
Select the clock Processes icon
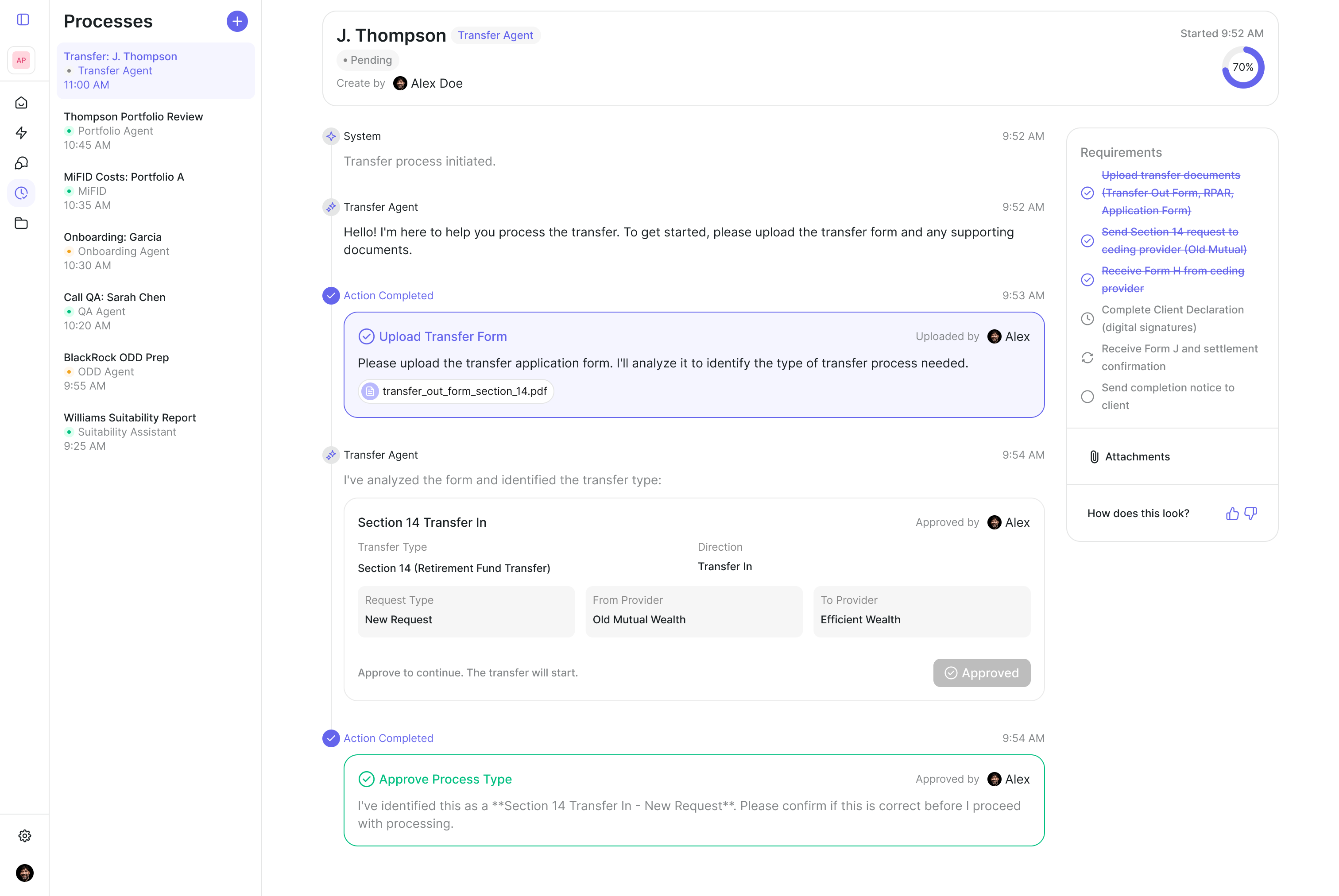coord(21,193)
